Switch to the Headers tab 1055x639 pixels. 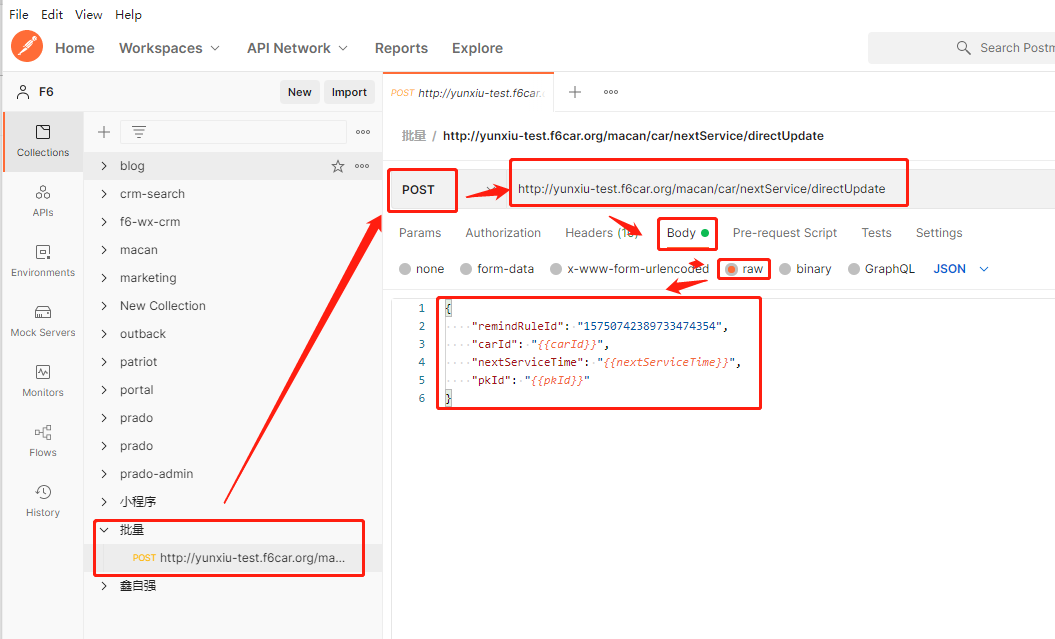point(601,233)
